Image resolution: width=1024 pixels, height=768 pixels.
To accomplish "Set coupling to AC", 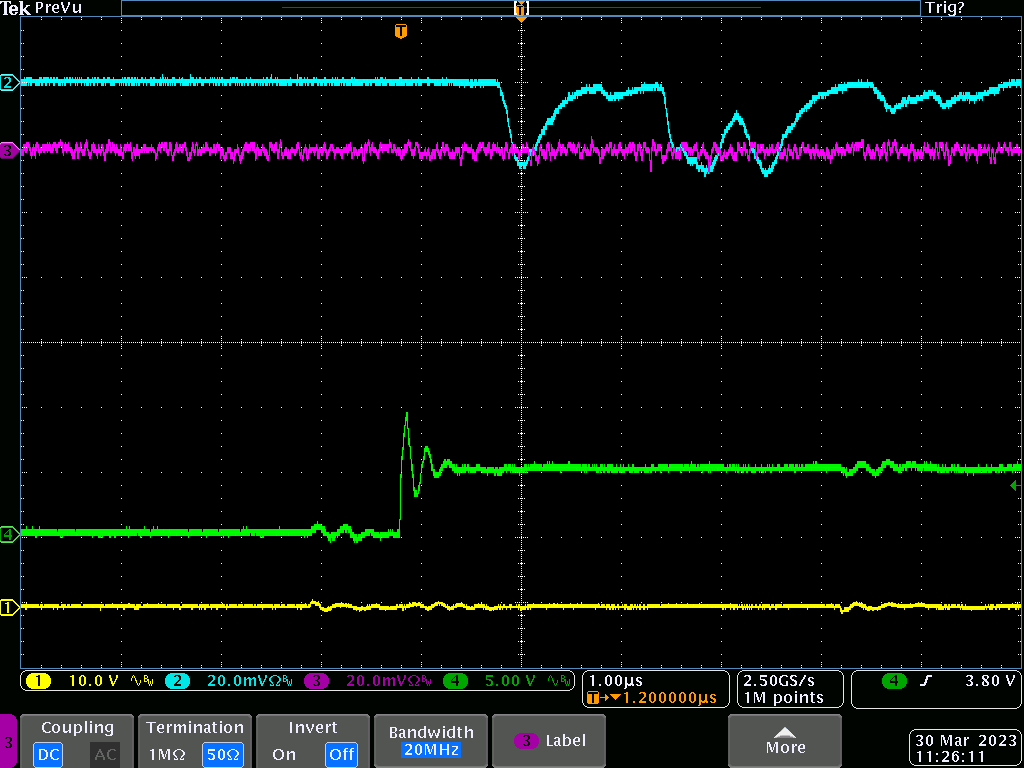I will [105, 754].
